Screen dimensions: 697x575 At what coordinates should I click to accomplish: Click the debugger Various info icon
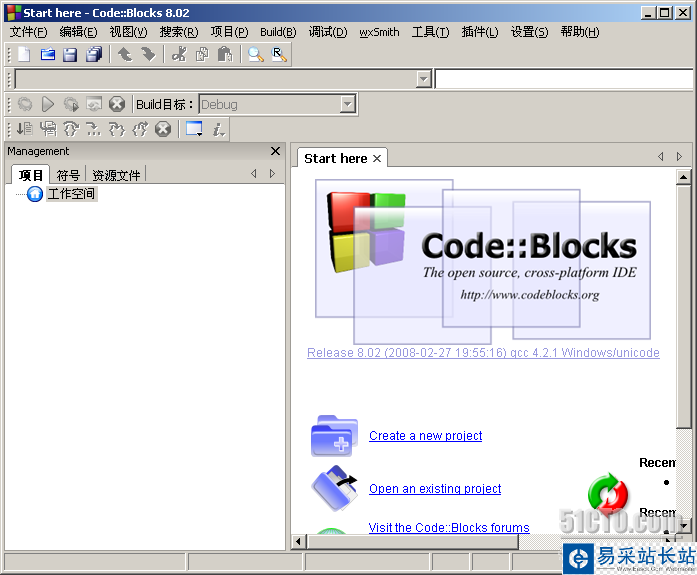(x=218, y=129)
